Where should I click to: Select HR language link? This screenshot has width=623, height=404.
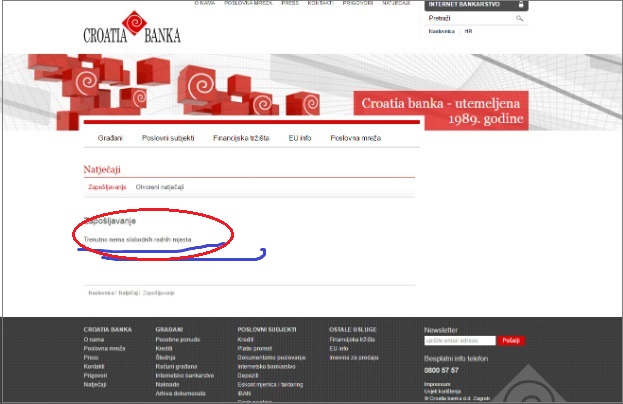pyautogui.click(x=468, y=31)
